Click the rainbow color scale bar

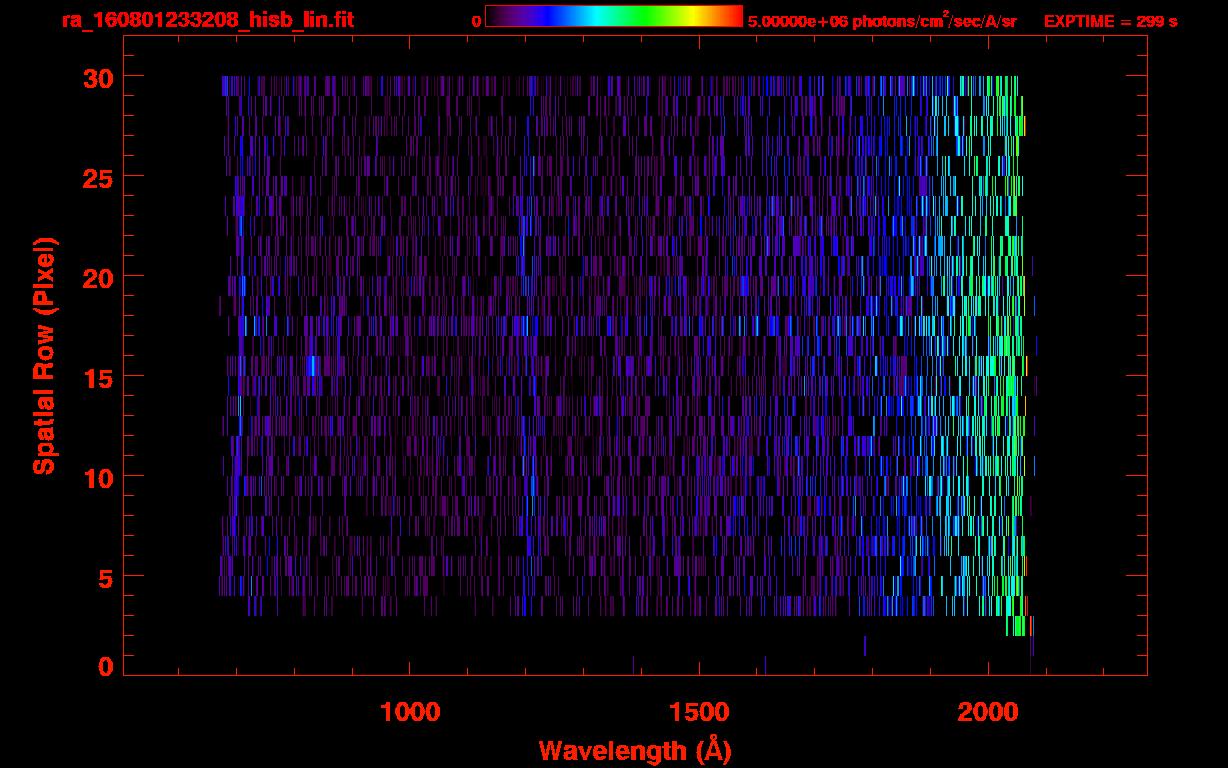[614, 16]
